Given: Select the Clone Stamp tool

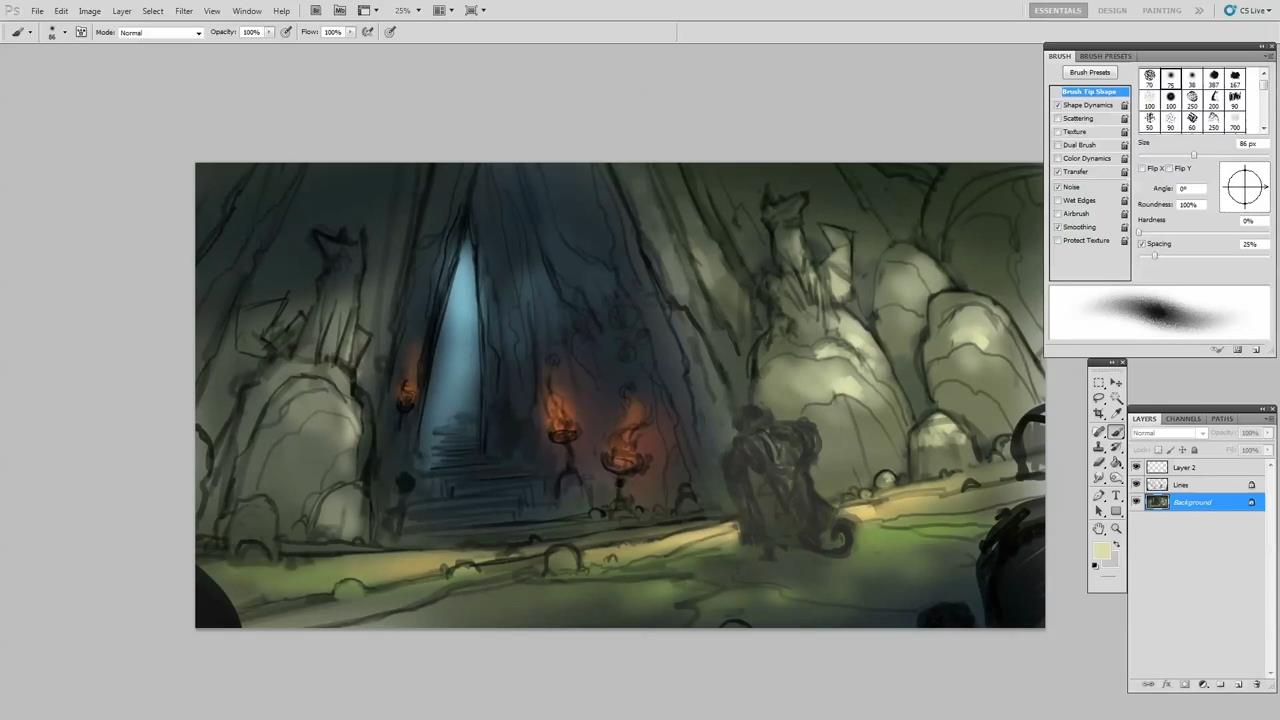Looking at the screenshot, I should point(1099,446).
